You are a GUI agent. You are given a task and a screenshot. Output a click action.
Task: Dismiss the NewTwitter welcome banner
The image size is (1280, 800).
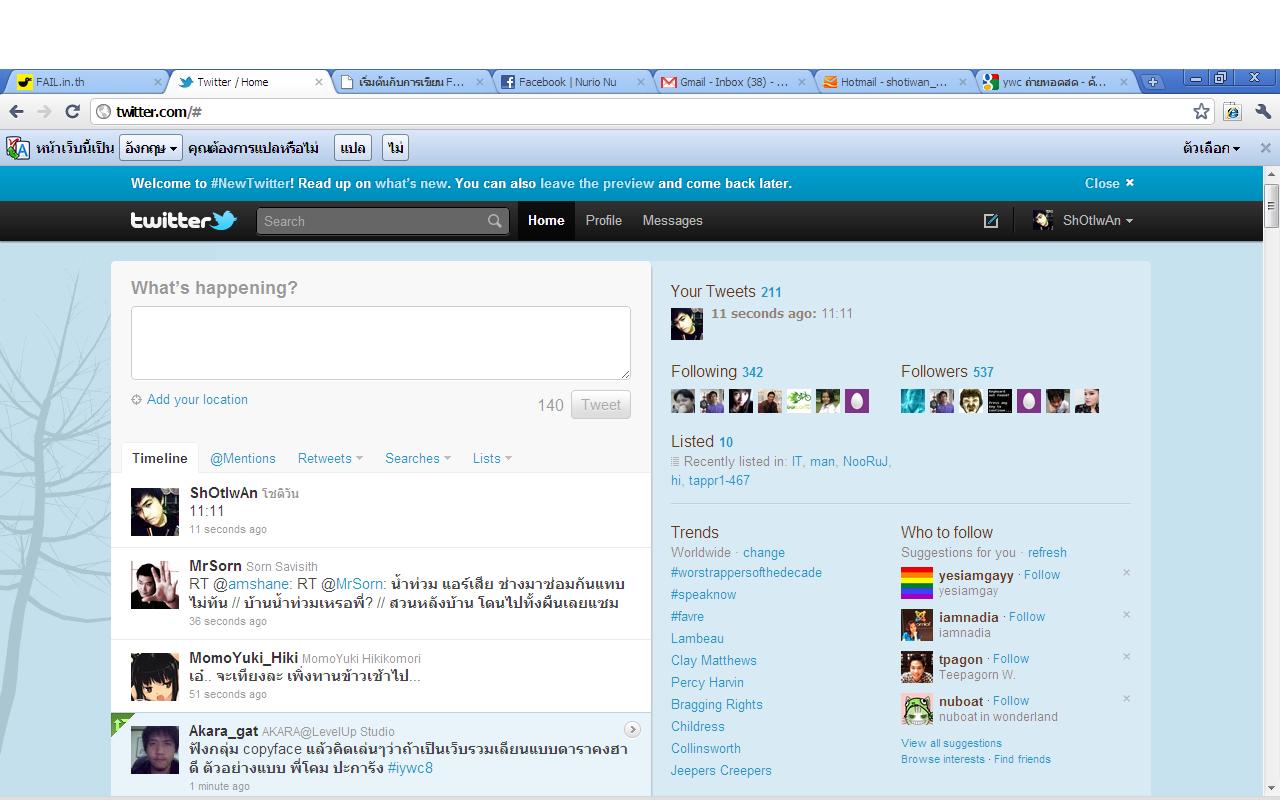(1109, 183)
